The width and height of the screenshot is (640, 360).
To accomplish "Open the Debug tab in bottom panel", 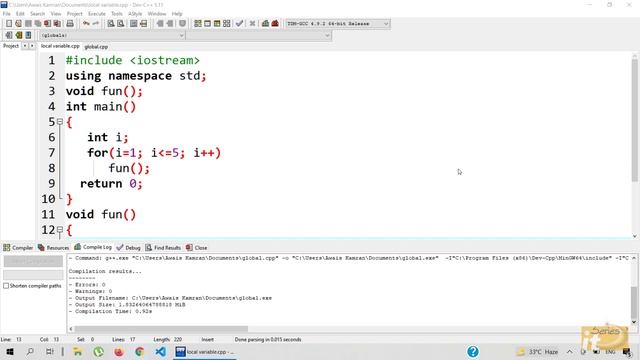I will (128, 248).
